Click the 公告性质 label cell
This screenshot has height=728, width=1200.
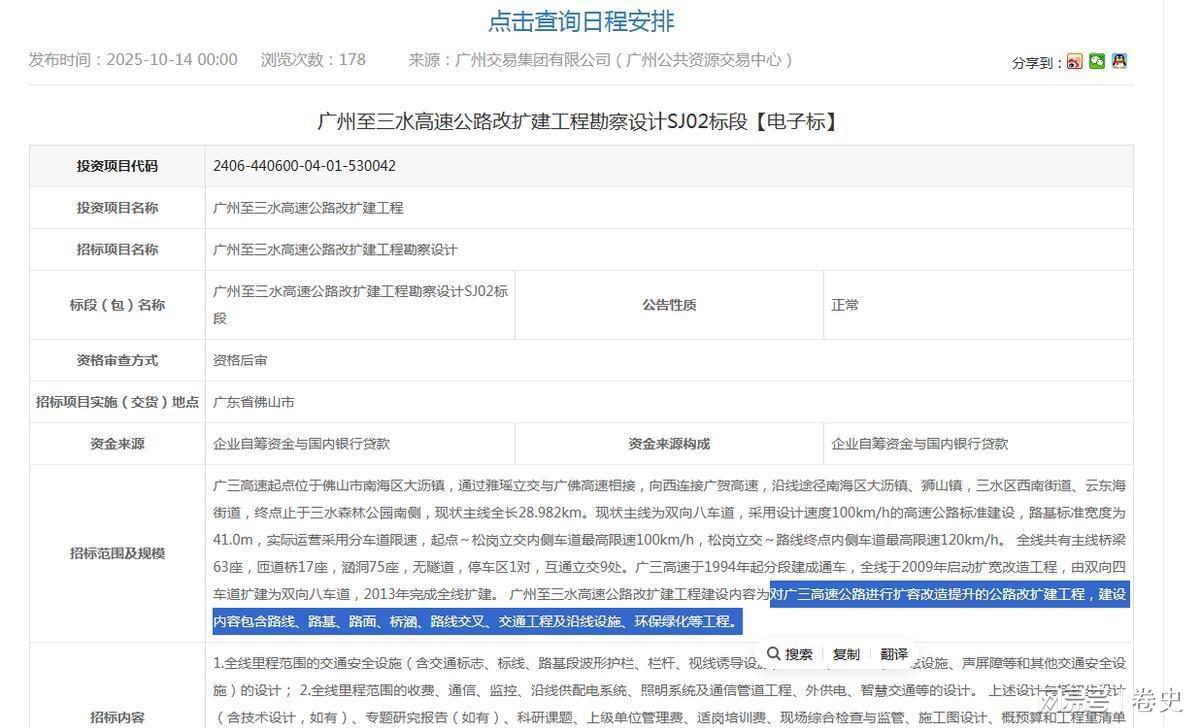(669, 305)
